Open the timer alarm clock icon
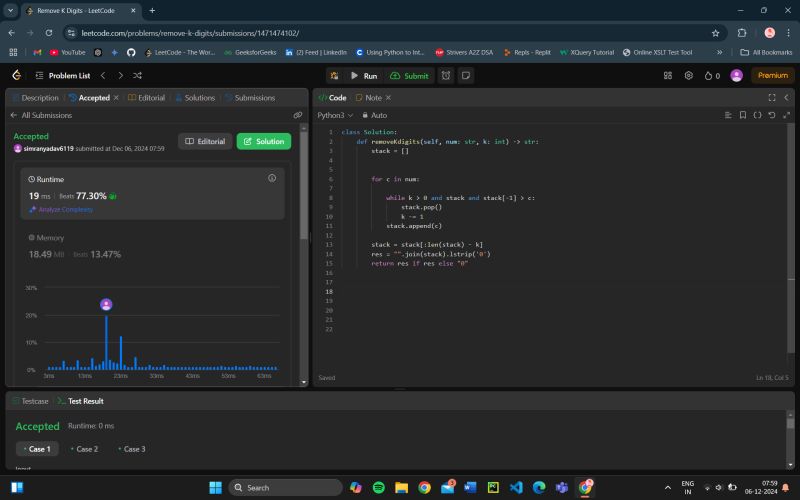Viewport: 800px width, 500px height. click(x=446, y=75)
